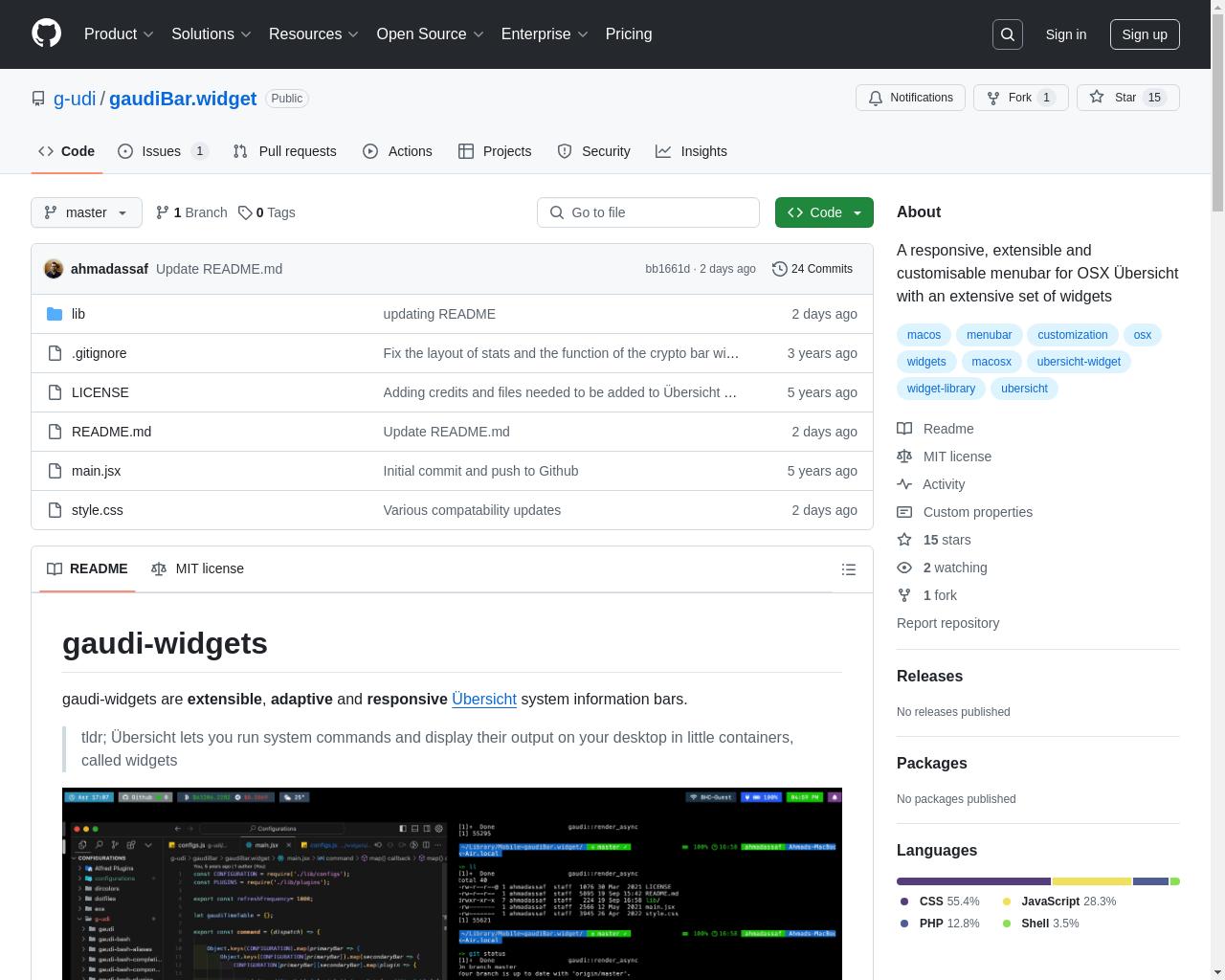Click the Shell 3.5% language entry

coord(1039,924)
